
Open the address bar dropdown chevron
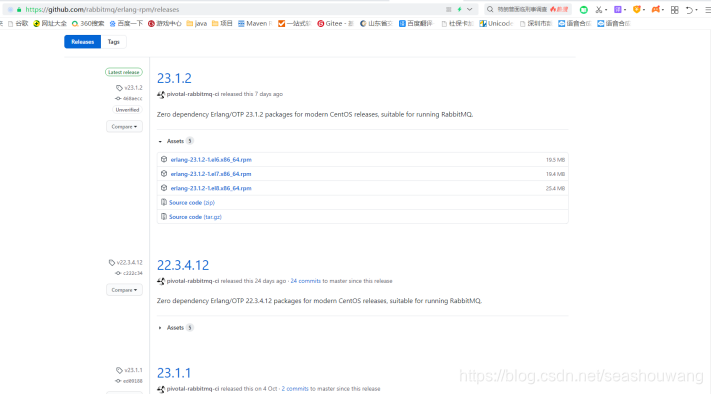tap(470, 9)
